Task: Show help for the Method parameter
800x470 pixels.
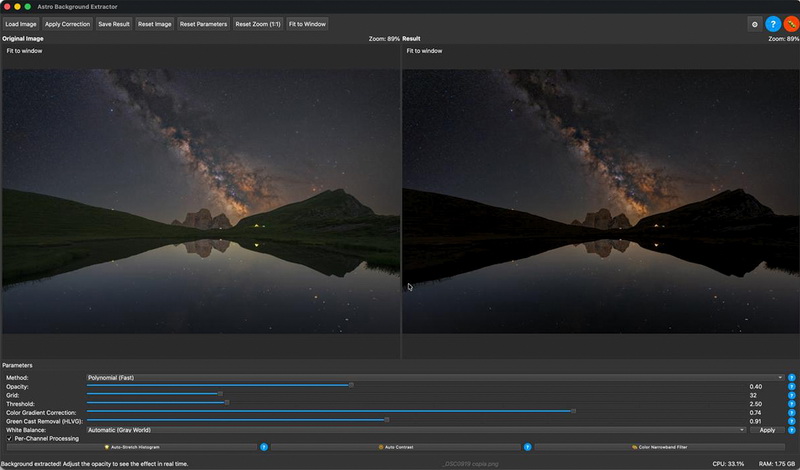Action: [x=791, y=378]
